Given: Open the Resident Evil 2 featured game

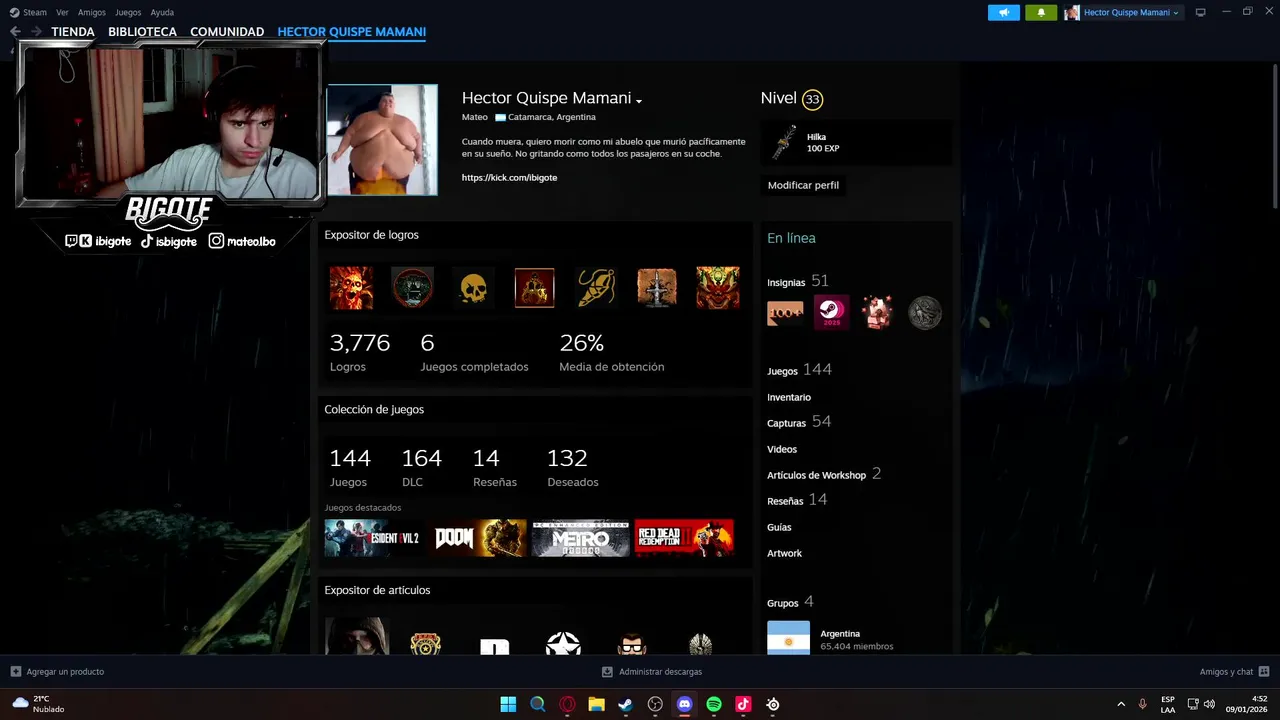Looking at the screenshot, I should tap(372, 538).
